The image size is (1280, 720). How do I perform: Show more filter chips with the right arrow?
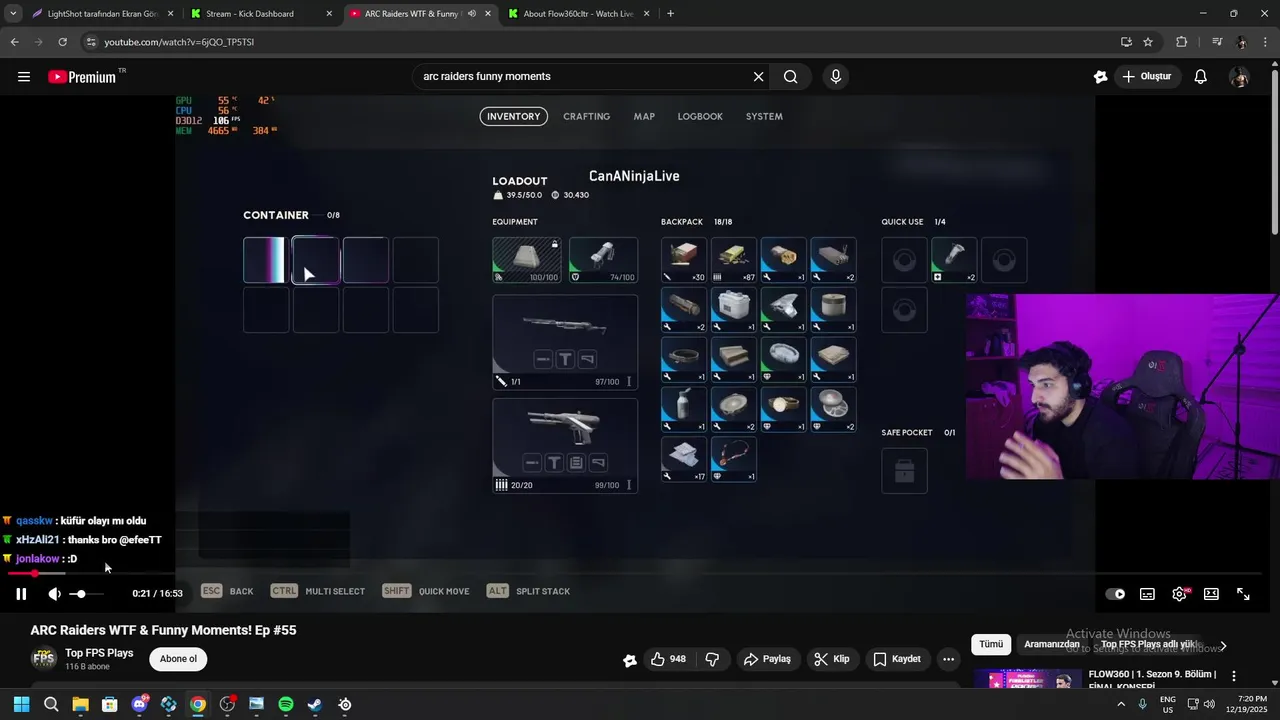coord(1222,646)
